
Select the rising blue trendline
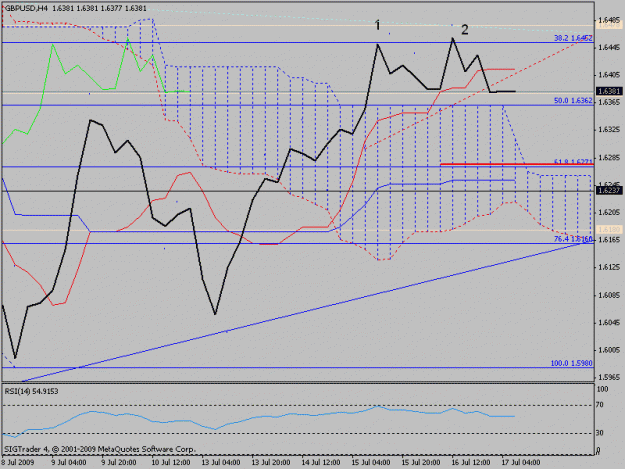(303, 312)
